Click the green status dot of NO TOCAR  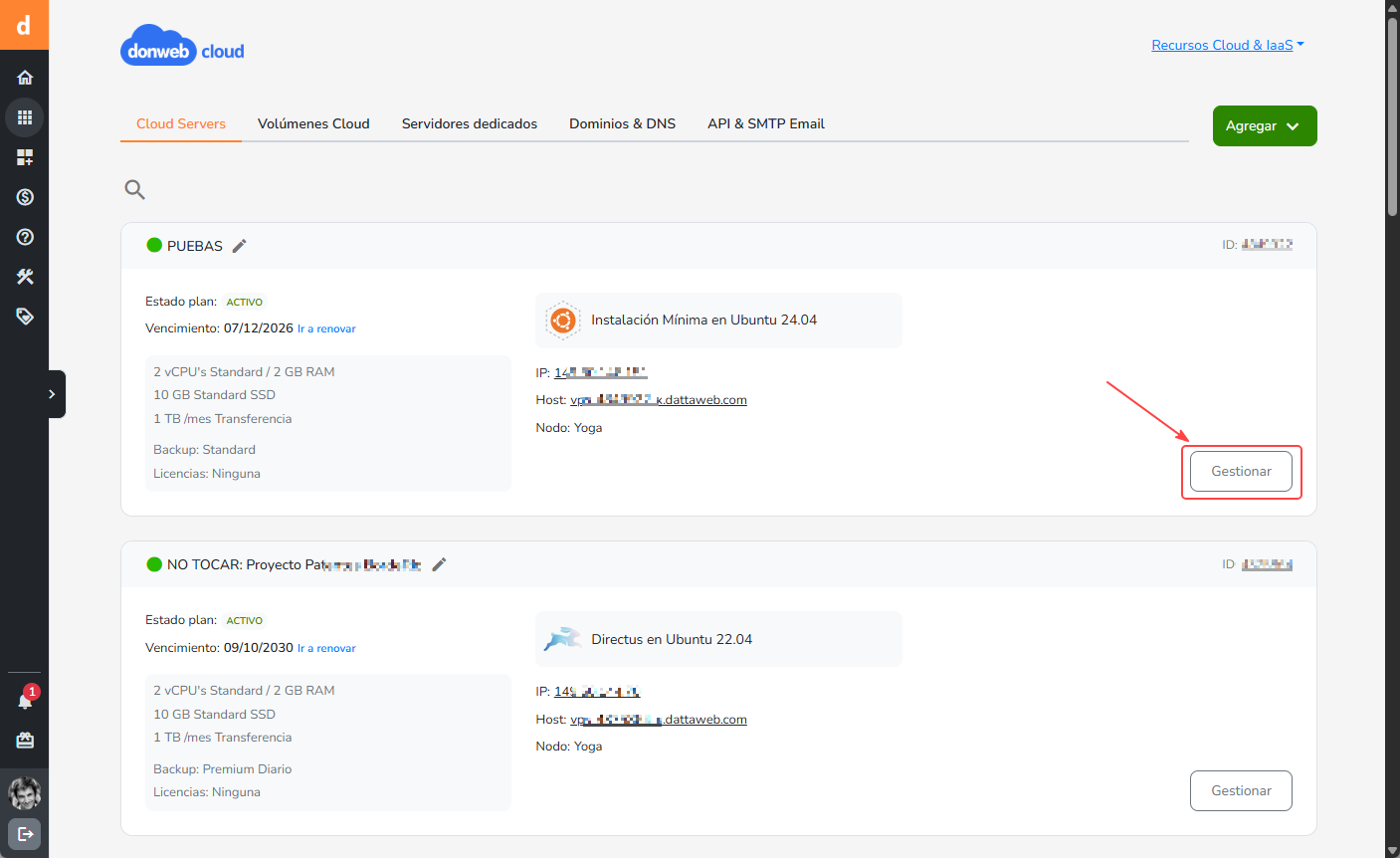(x=154, y=564)
